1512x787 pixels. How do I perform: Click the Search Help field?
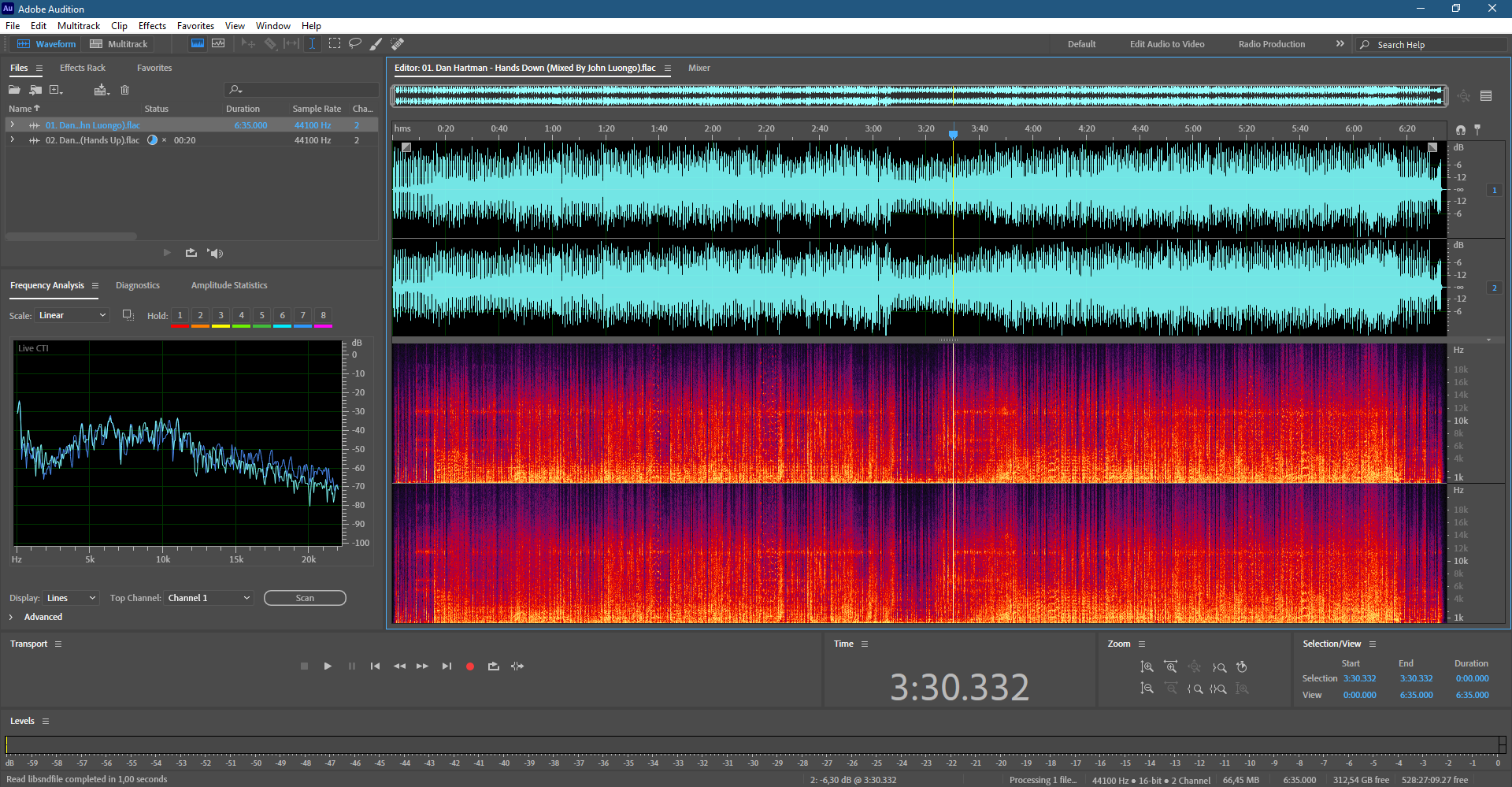(x=1433, y=45)
